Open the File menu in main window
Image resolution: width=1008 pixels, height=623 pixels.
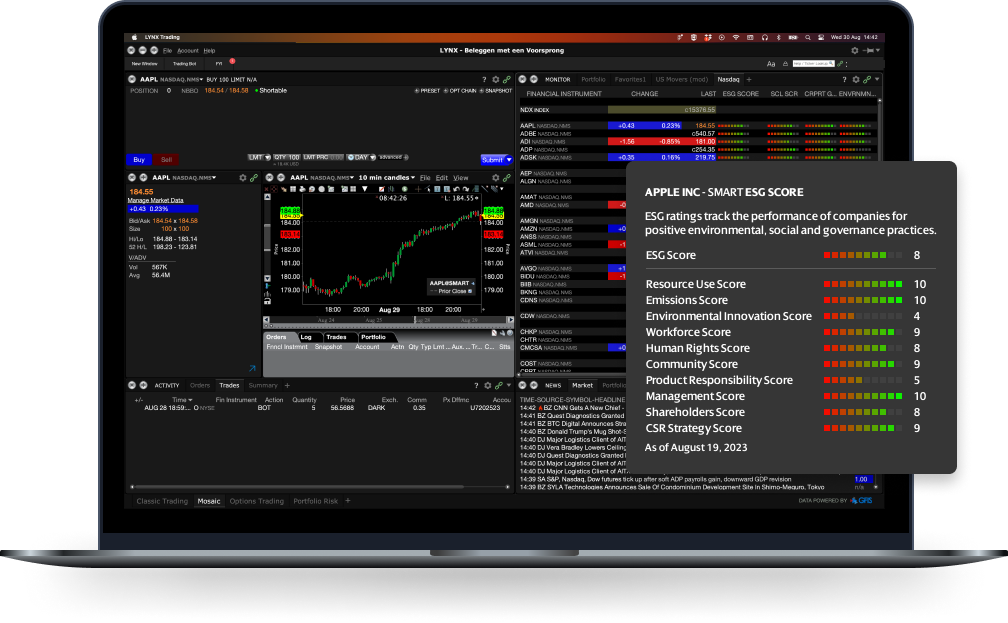(167, 51)
